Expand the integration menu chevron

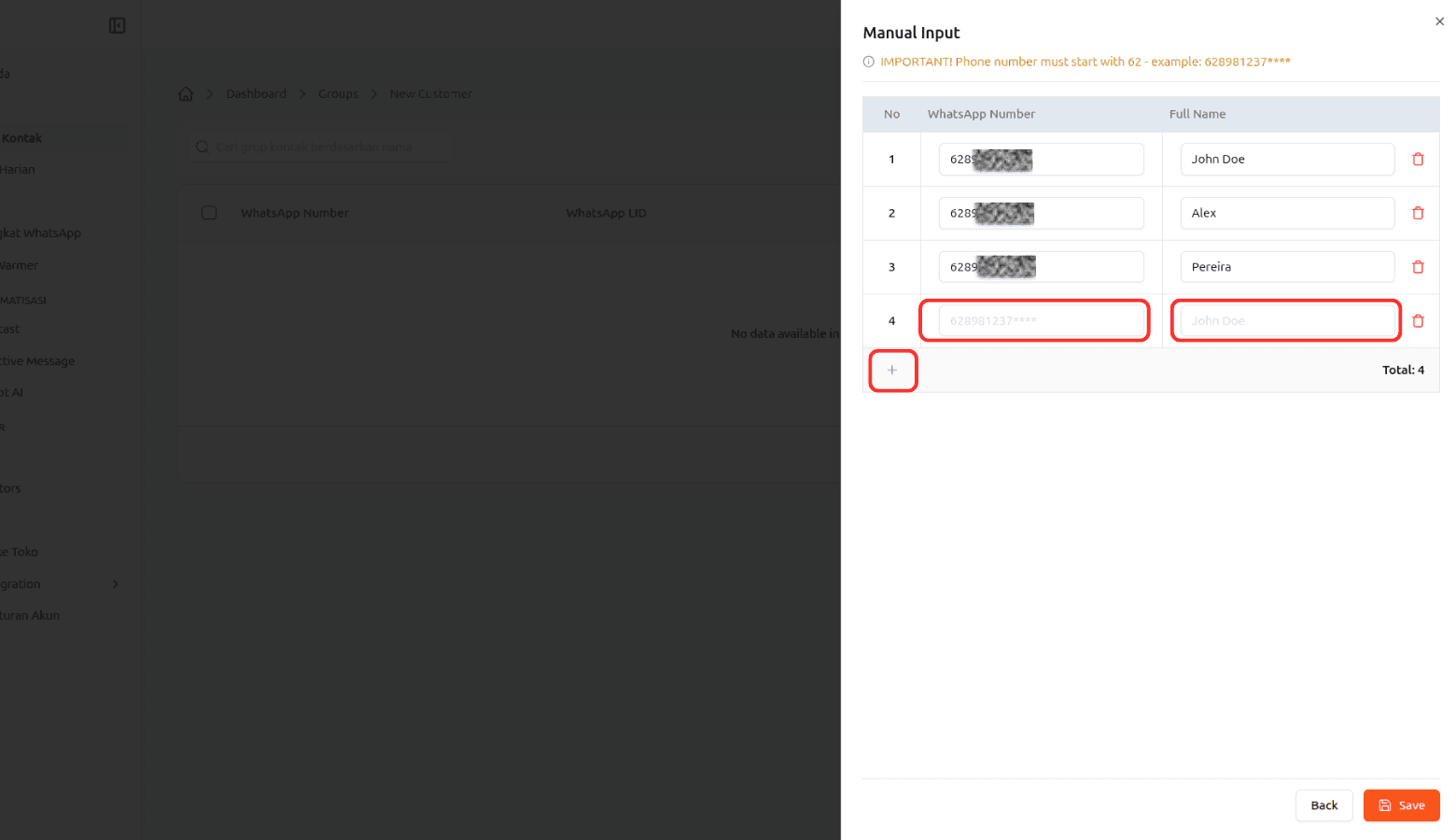click(116, 584)
